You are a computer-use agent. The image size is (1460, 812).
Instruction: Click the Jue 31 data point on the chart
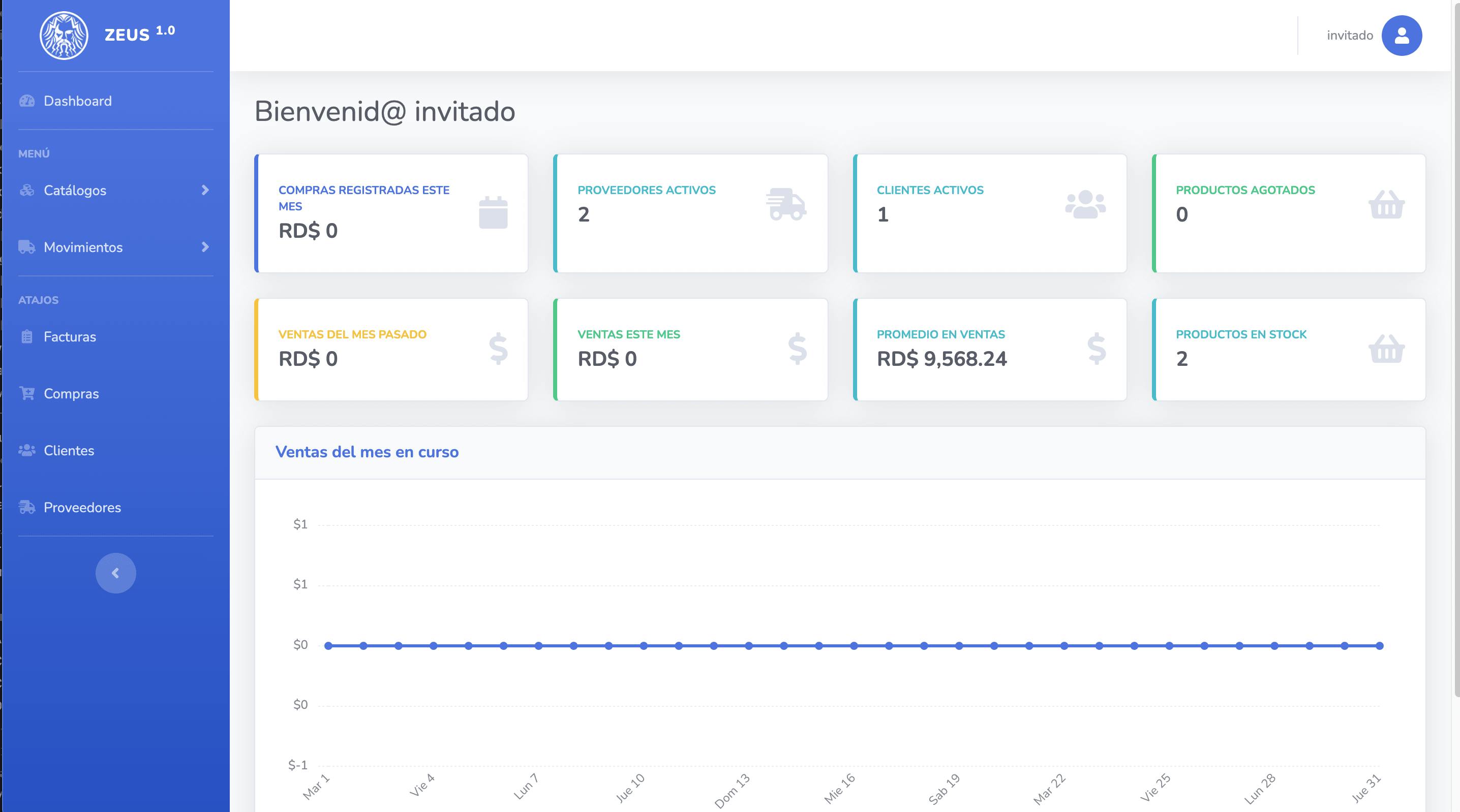coord(1380,645)
